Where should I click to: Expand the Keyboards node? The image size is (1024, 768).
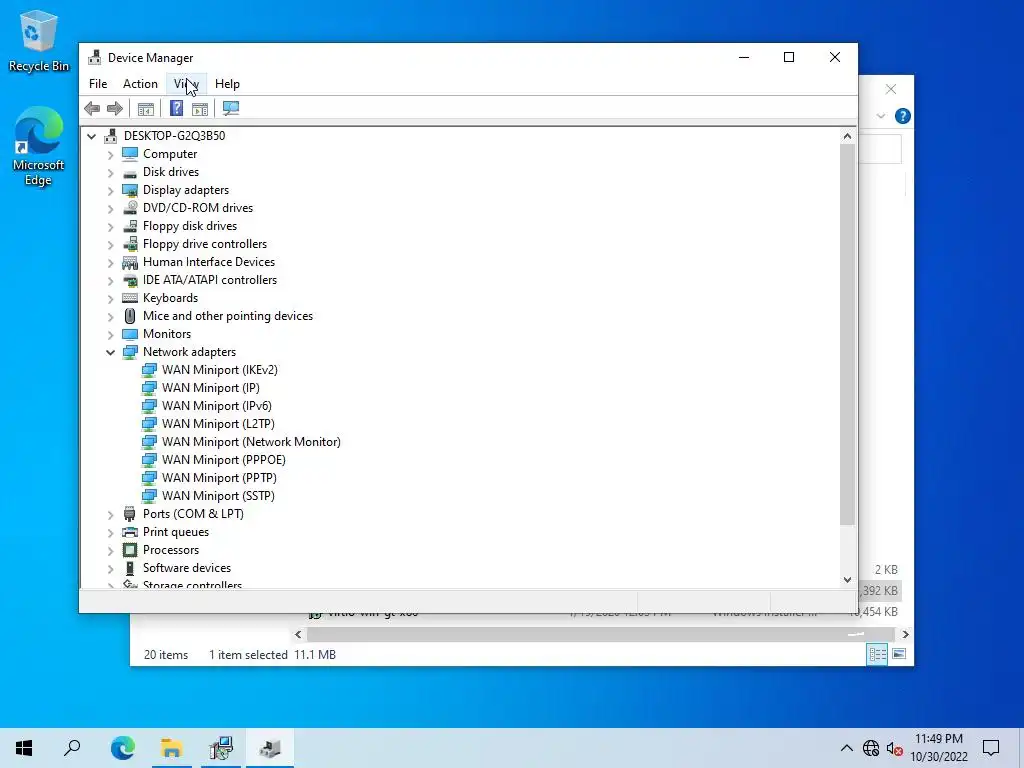point(110,299)
